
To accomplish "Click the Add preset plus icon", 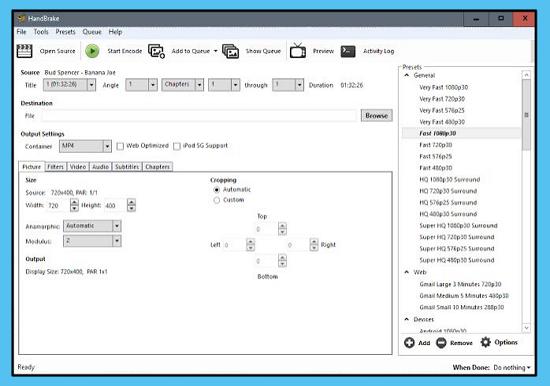I will [x=409, y=342].
